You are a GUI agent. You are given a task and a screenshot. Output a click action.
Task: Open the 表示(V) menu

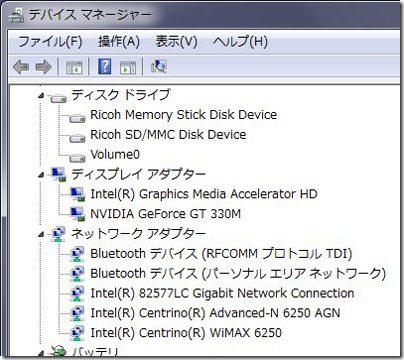176,42
